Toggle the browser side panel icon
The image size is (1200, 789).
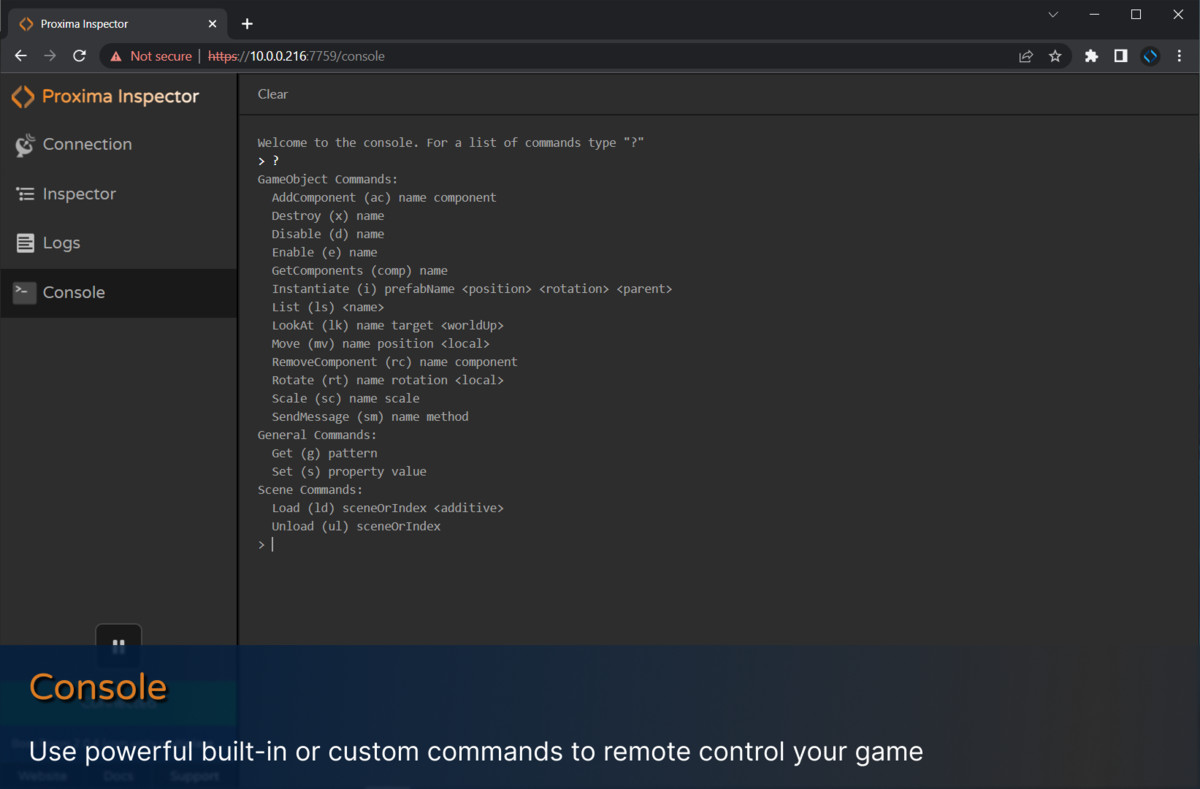(1121, 56)
